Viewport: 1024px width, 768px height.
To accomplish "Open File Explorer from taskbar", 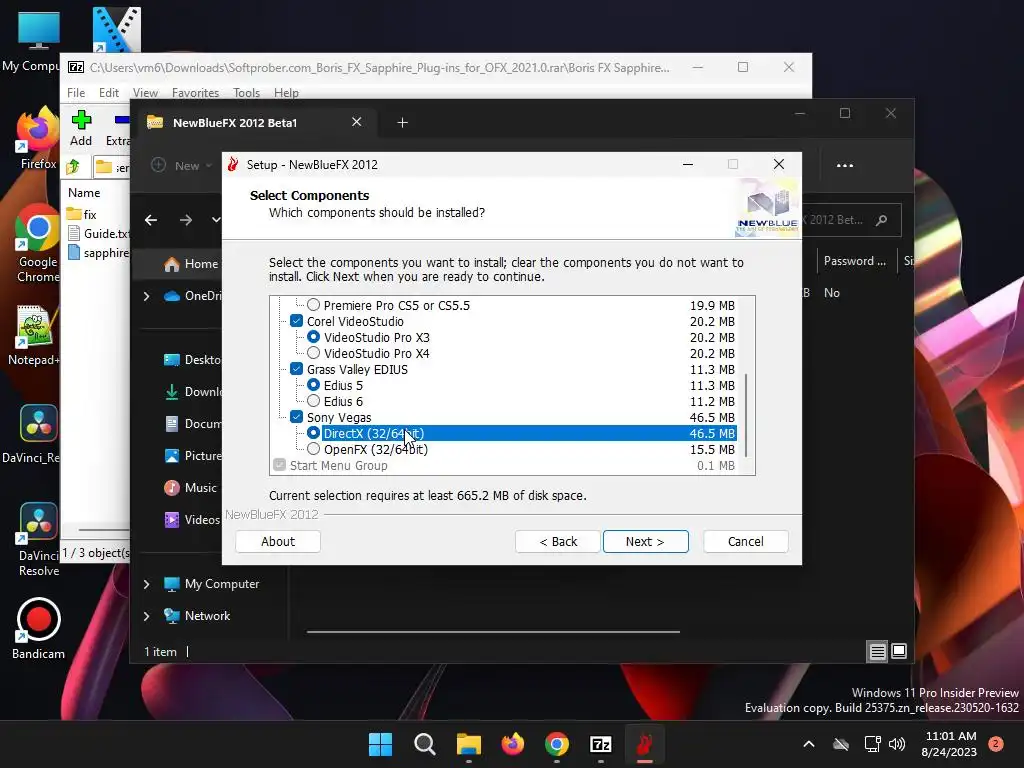I will click(469, 744).
